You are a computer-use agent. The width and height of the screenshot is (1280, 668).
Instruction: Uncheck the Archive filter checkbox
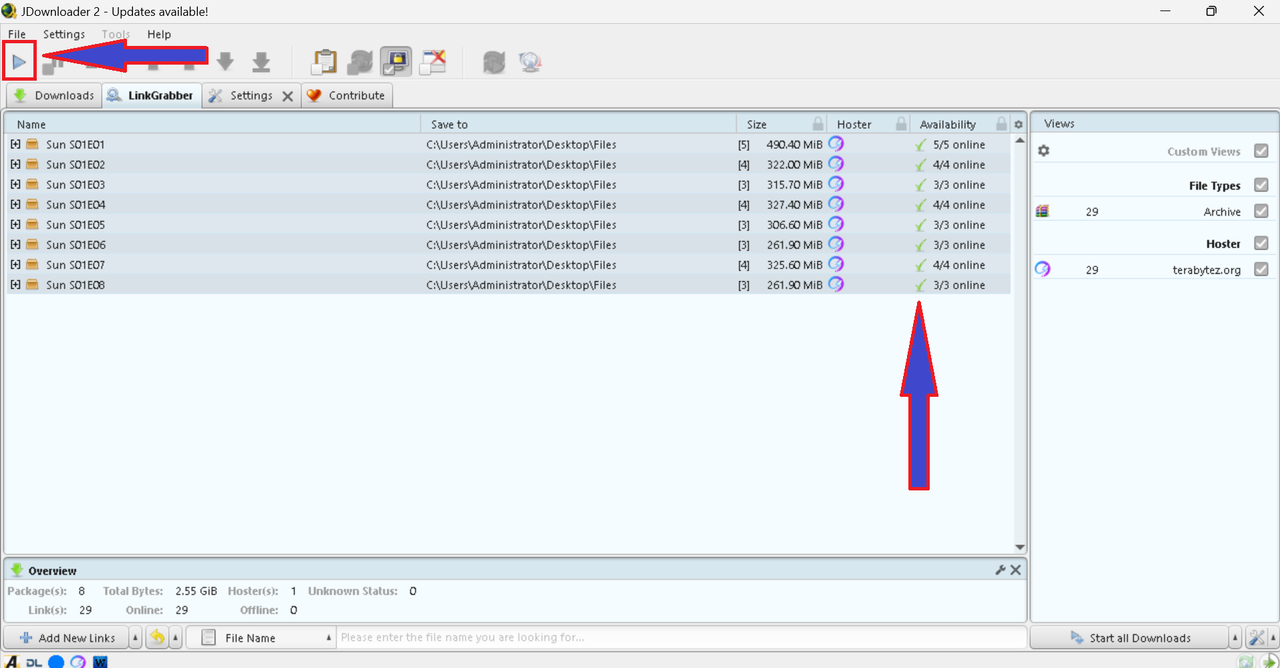pyautogui.click(x=1261, y=211)
